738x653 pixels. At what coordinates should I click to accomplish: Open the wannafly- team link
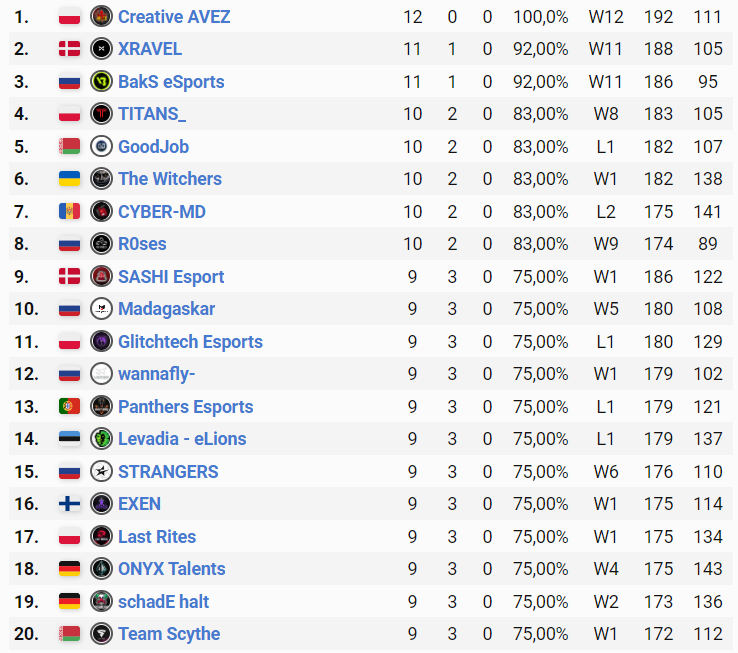tap(157, 374)
